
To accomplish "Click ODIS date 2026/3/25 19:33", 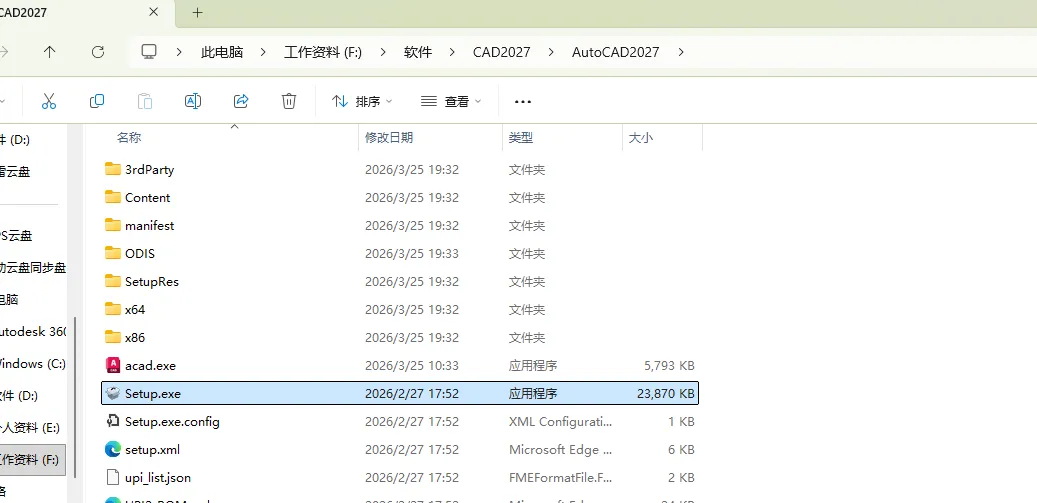I will tap(412, 253).
